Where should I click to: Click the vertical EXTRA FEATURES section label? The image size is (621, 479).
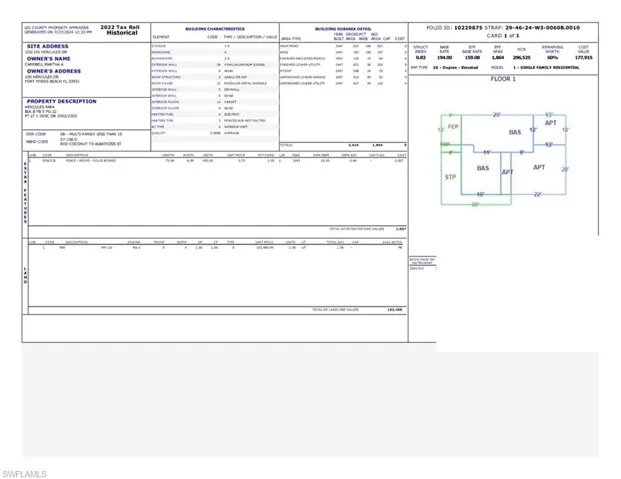click(x=25, y=193)
